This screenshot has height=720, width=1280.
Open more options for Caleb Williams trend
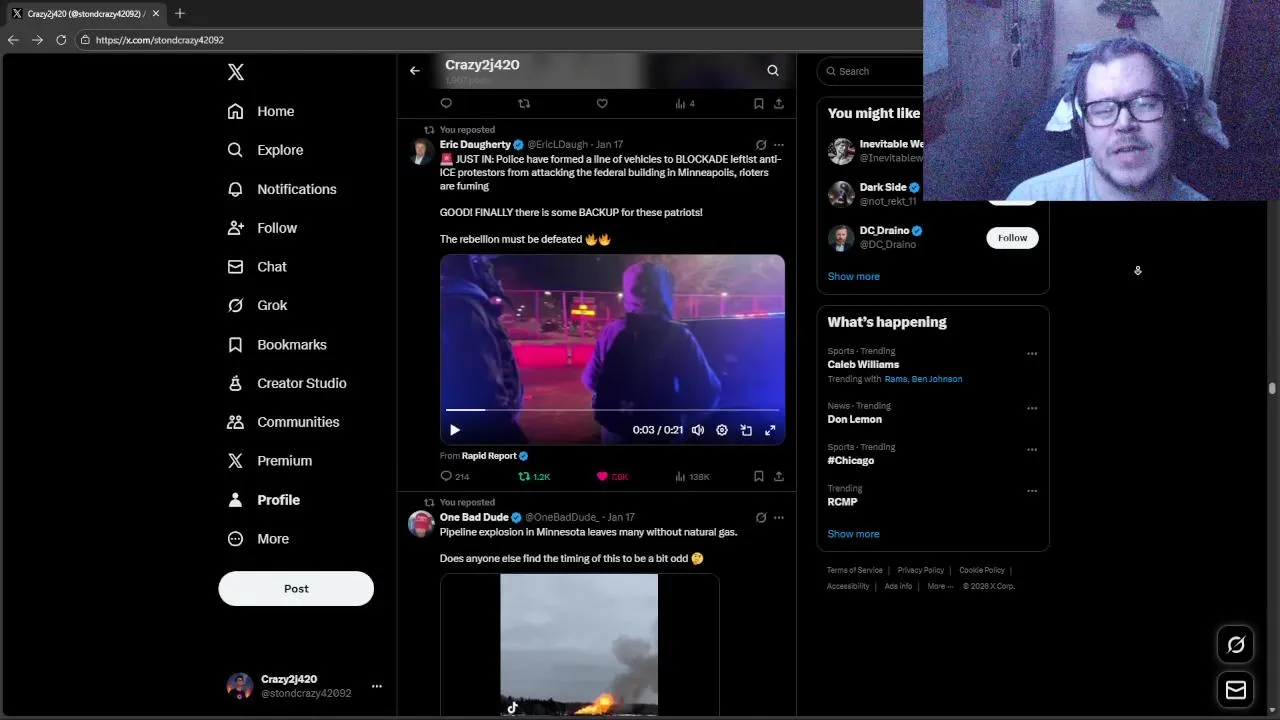coord(1032,354)
